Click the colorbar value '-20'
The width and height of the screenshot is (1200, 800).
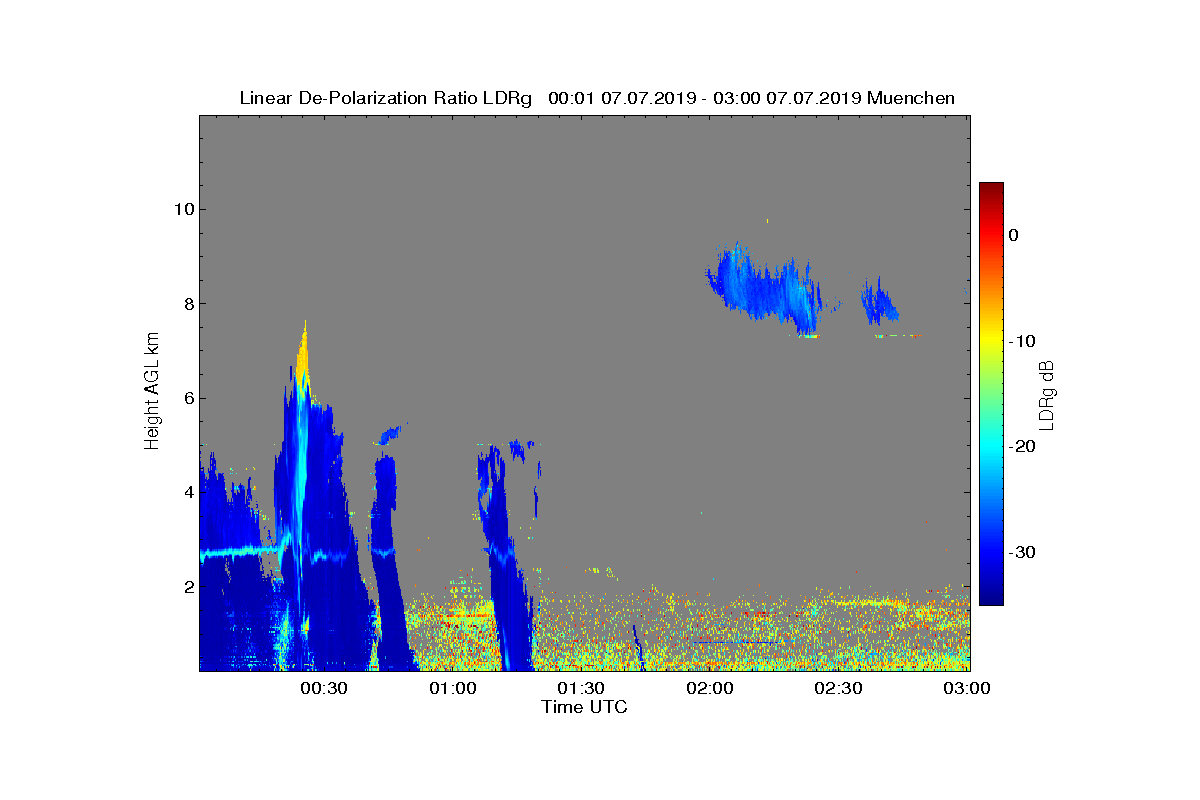[x=1021, y=446]
